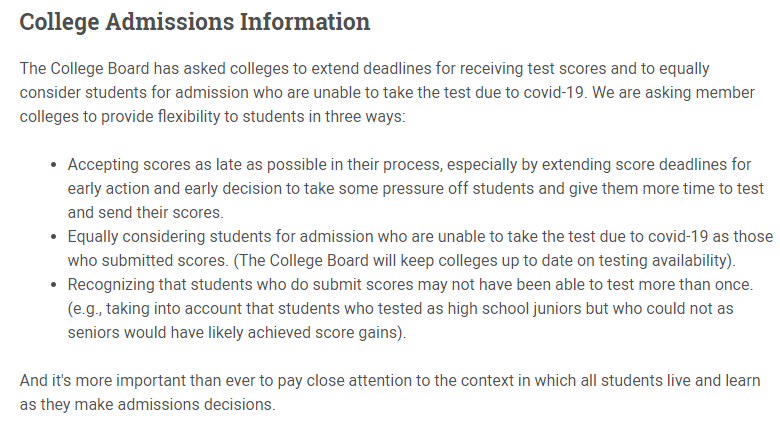Click the words 'College Board' in the first sentence
The height and width of the screenshot is (421, 780).
point(99,69)
